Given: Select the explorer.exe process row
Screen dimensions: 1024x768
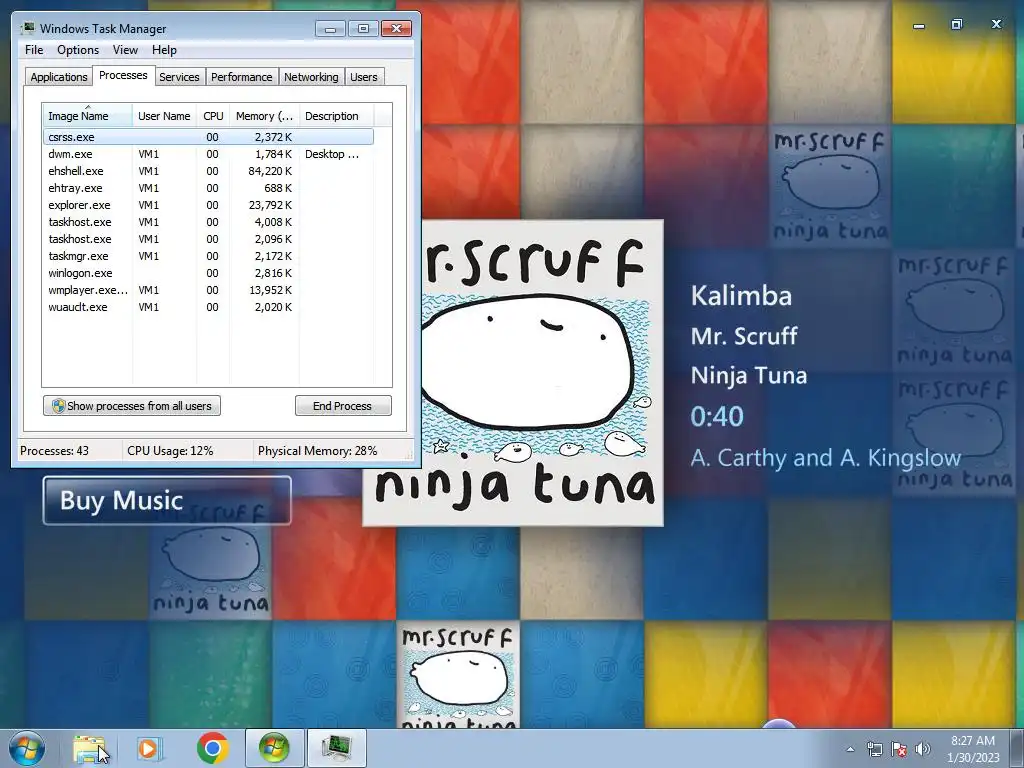Looking at the screenshot, I should click(208, 205).
